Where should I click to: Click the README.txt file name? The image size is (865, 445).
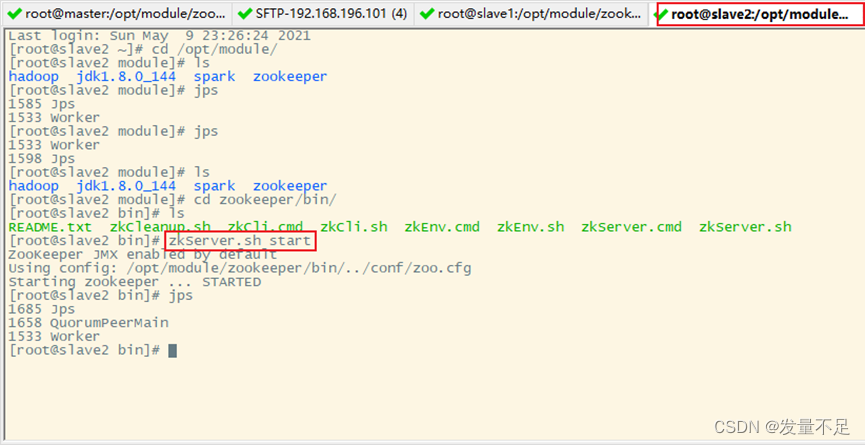[50, 227]
